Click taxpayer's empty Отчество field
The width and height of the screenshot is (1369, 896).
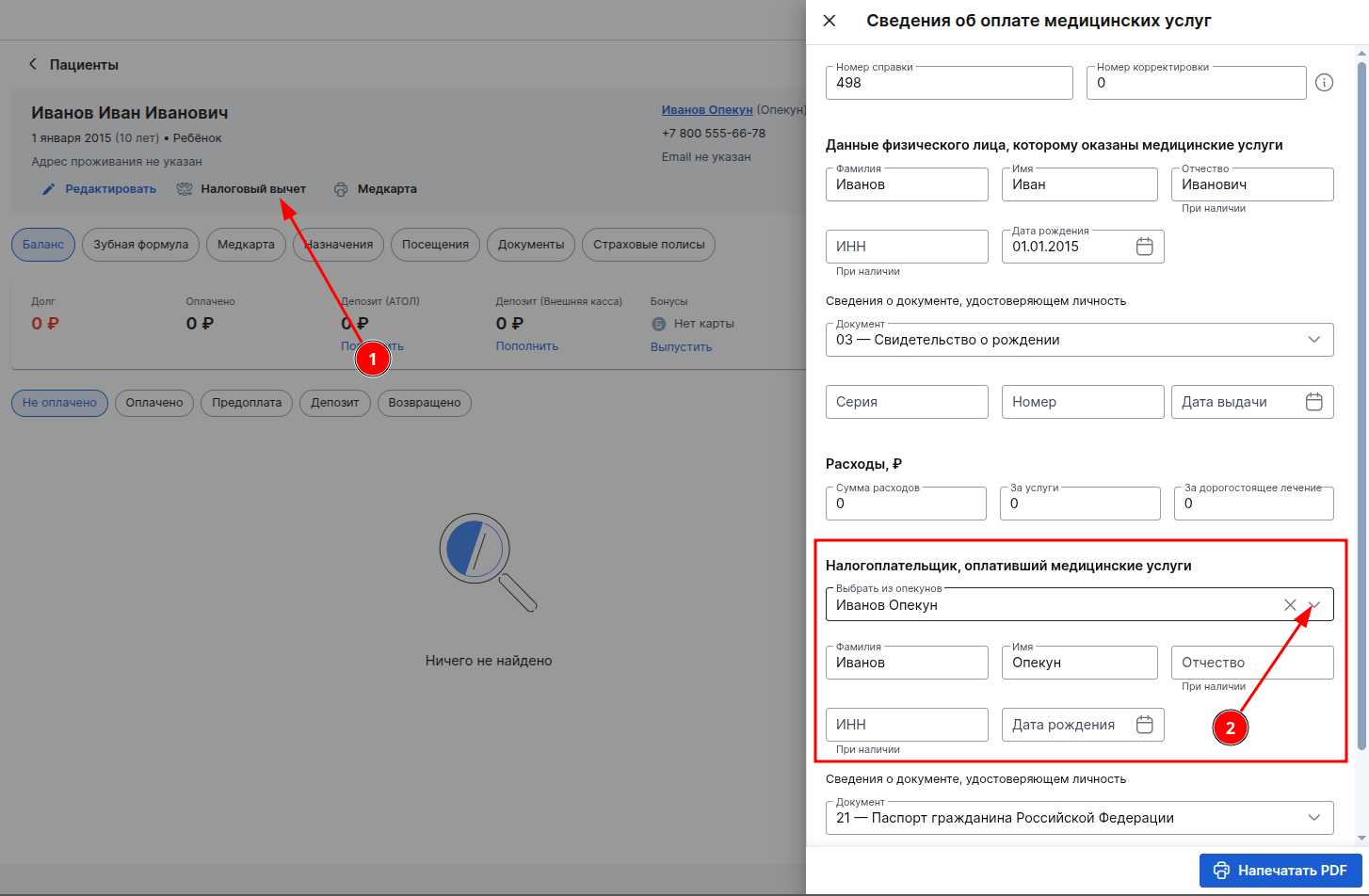tap(1252, 663)
